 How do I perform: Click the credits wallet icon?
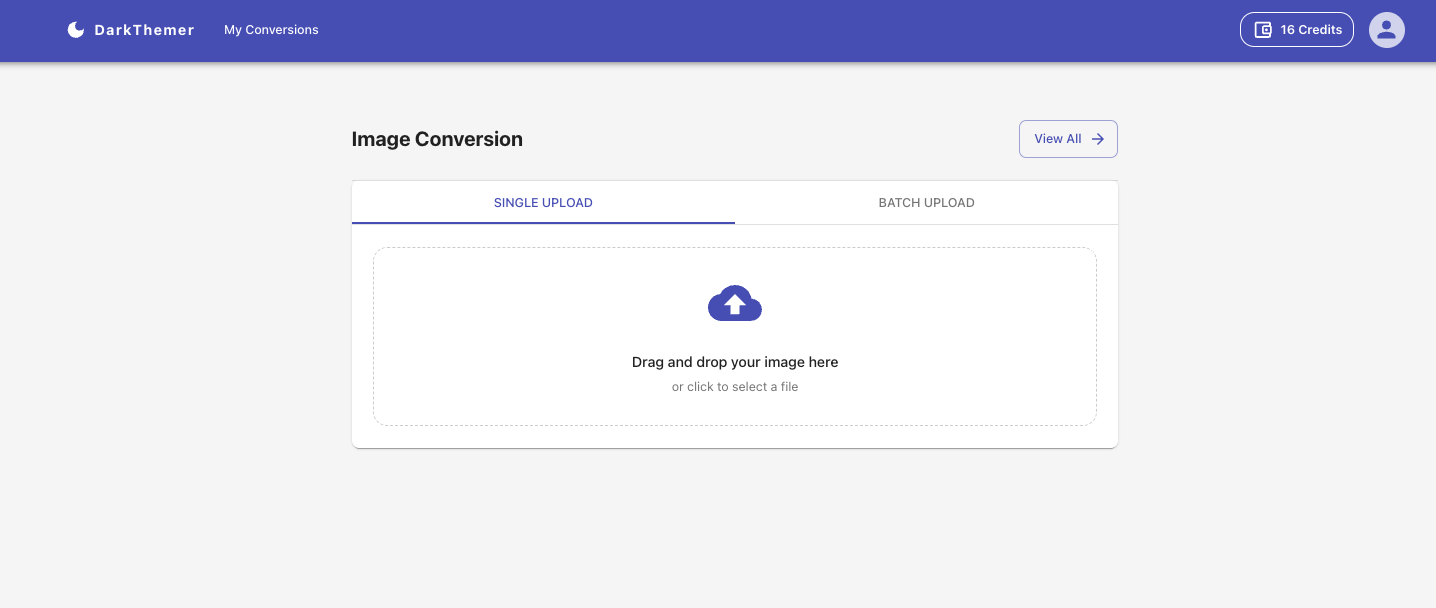pos(1263,30)
